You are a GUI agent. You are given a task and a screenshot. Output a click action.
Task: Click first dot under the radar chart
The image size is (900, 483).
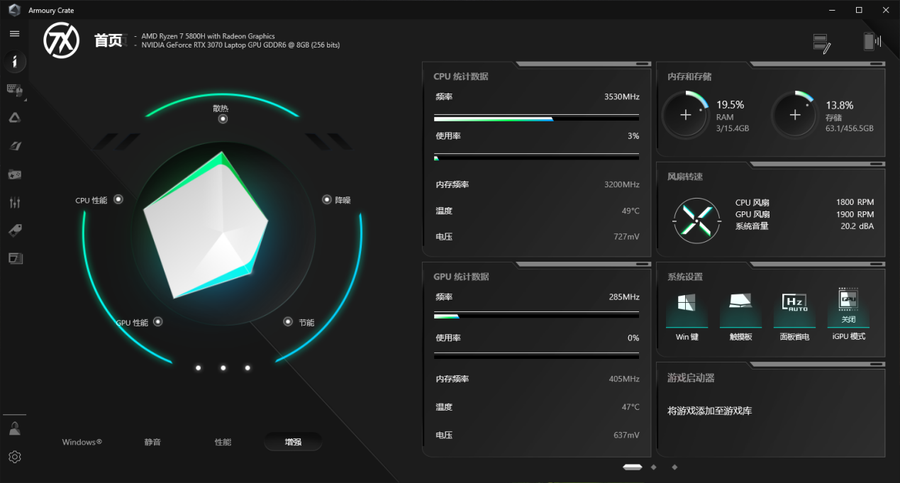coord(198,368)
